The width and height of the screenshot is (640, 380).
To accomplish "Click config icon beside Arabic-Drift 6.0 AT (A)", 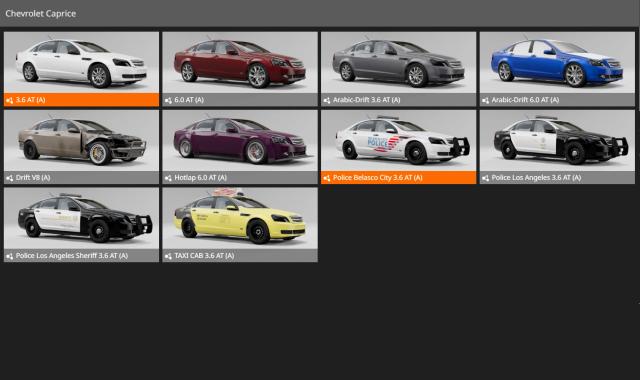I will point(485,100).
